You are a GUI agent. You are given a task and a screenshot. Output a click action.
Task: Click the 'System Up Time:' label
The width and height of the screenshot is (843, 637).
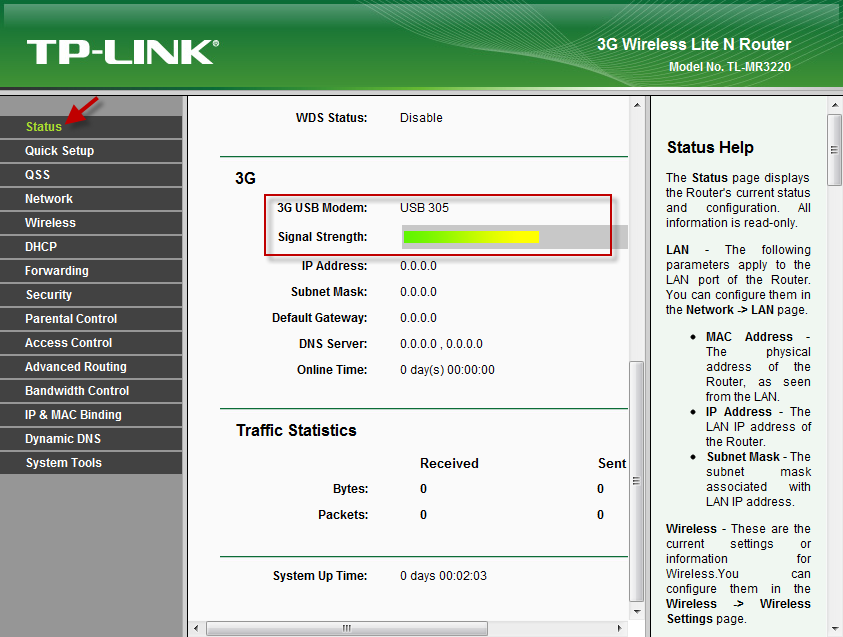point(320,576)
